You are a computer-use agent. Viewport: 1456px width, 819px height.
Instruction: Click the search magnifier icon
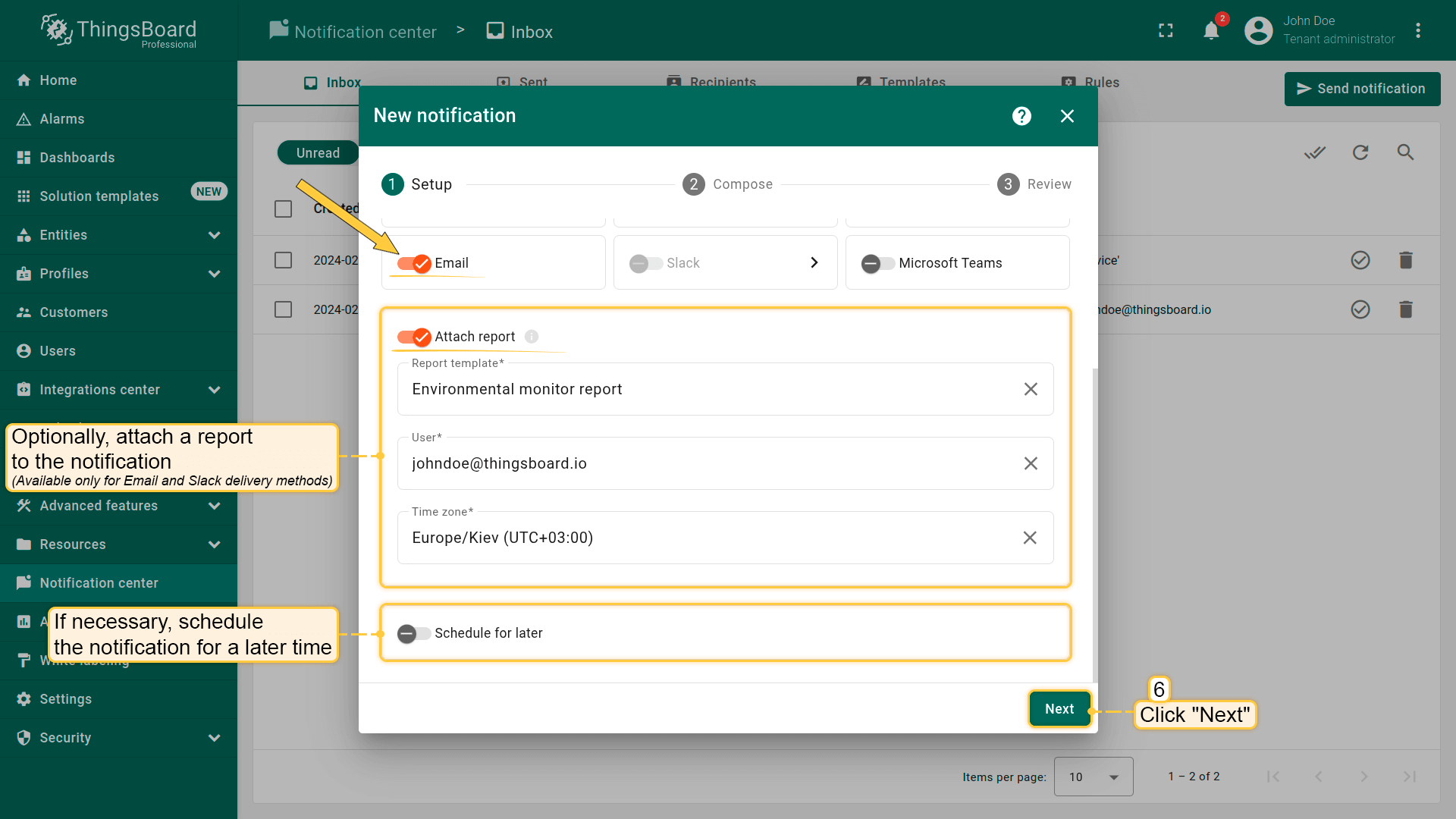click(1405, 152)
